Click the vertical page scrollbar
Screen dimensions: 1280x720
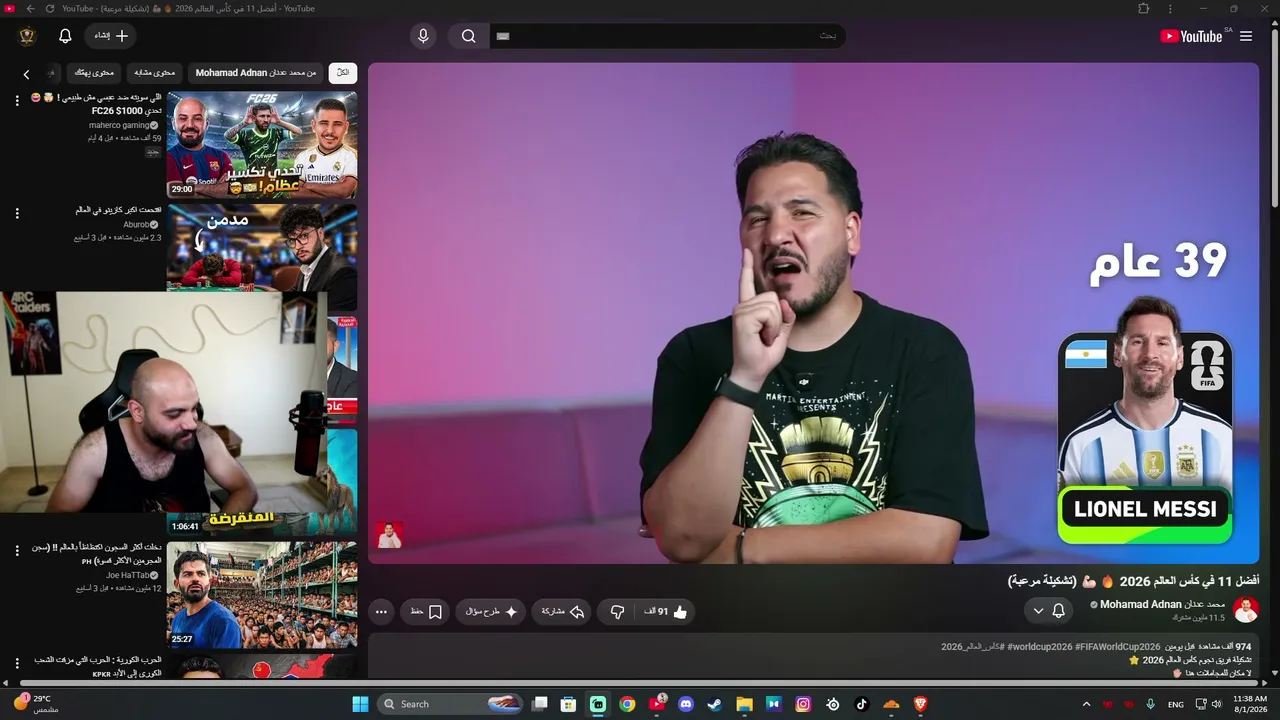click(1274, 120)
